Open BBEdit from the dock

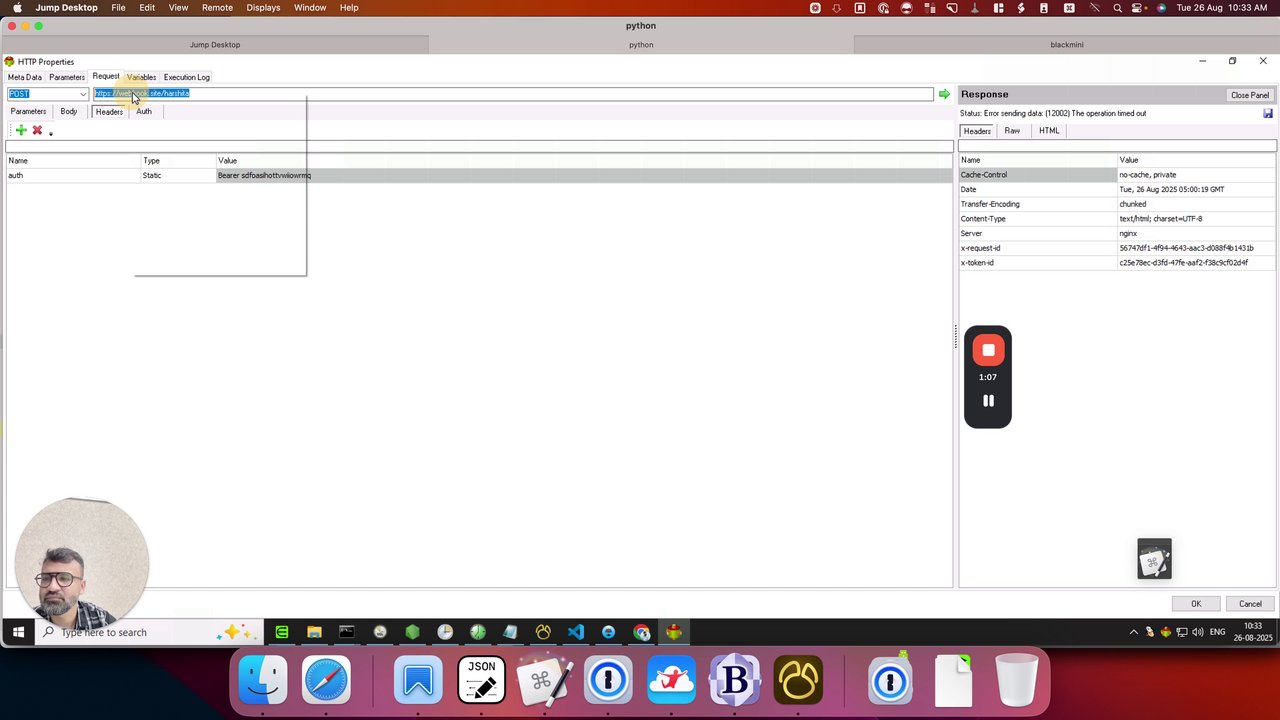735,680
